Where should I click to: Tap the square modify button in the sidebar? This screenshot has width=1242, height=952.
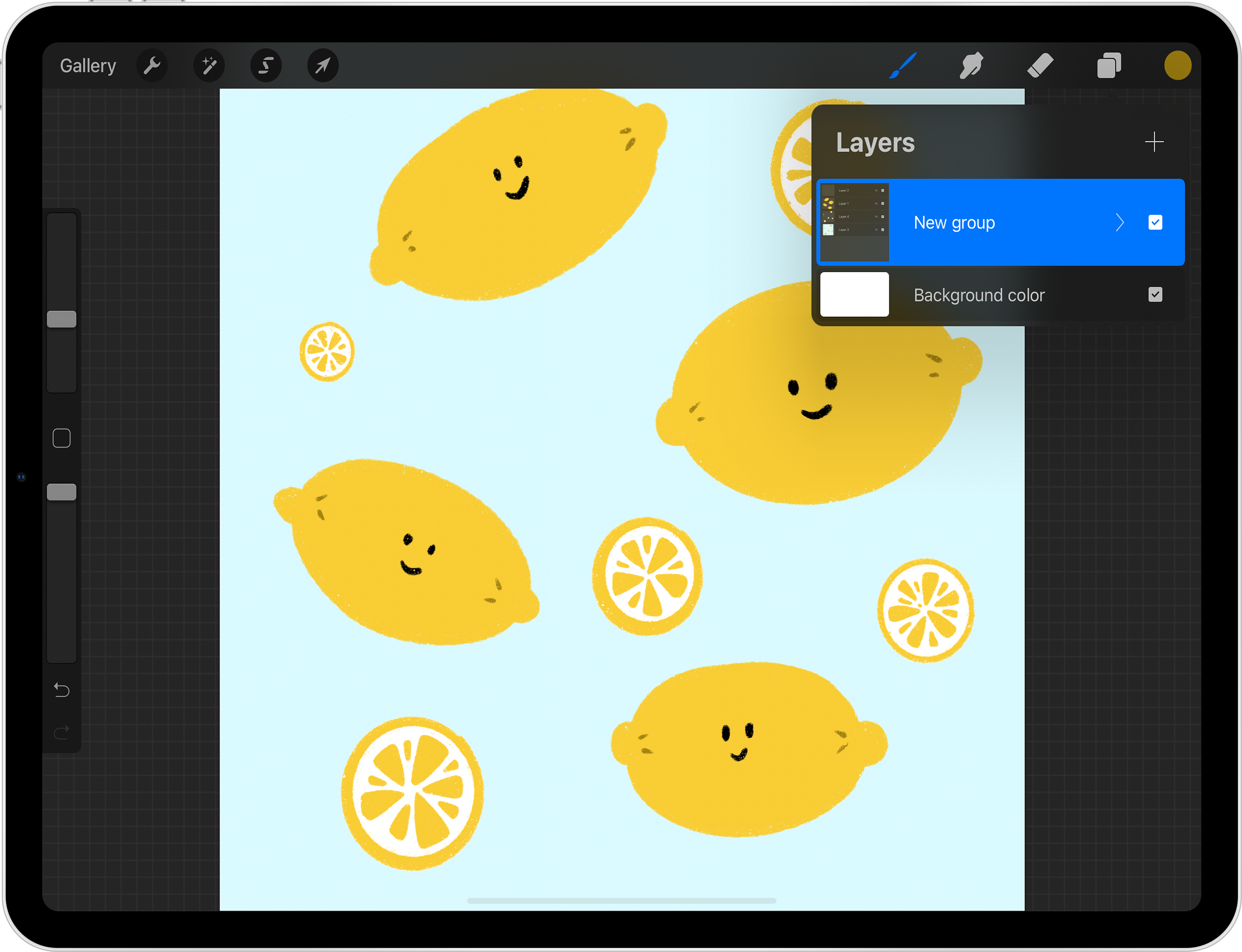[x=62, y=438]
